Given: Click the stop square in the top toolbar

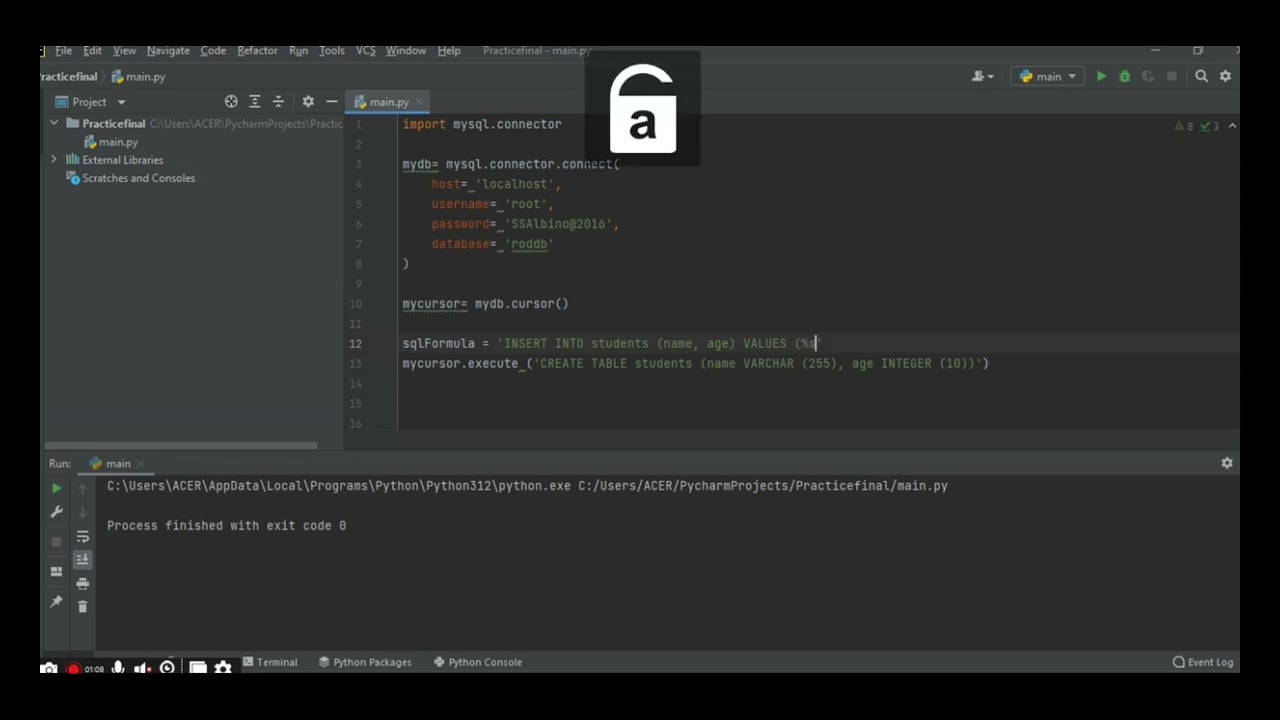Looking at the screenshot, I should [x=1172, y=76].
